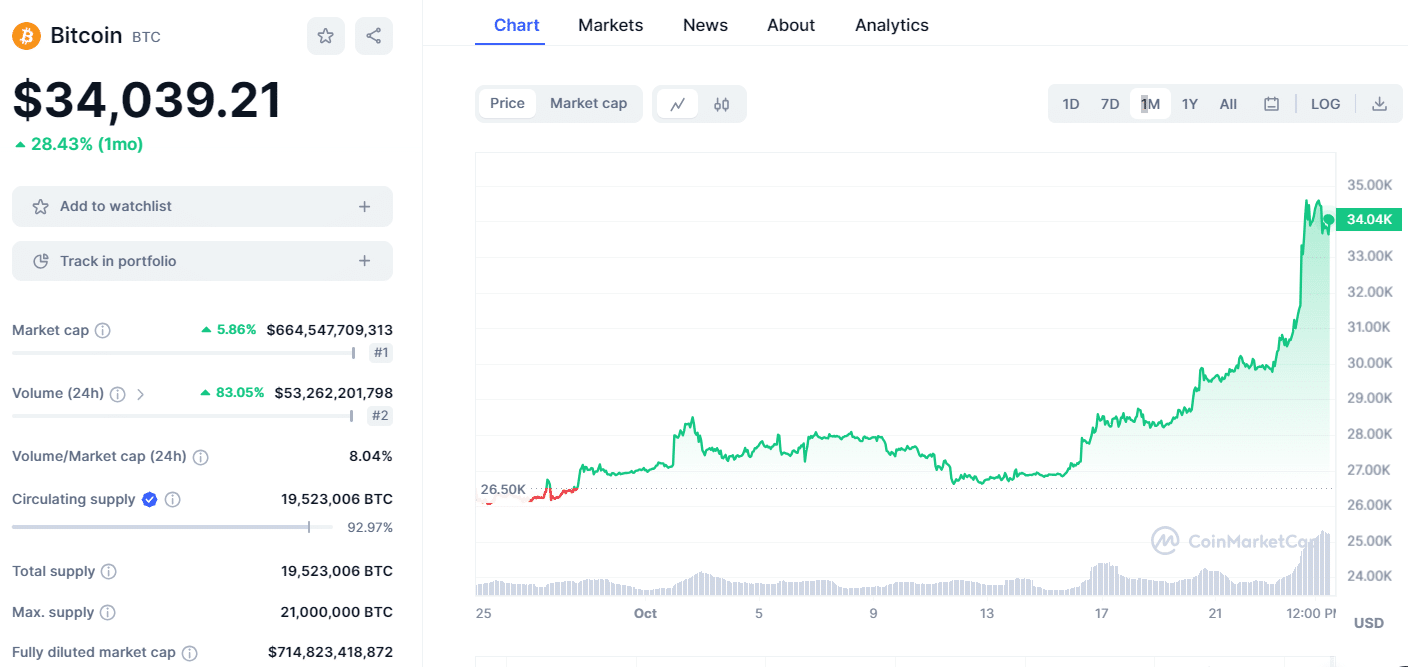The height and width of the screenshot is (667, 1408).
Task: Click the 92.97% supply percentage
Action: click(371, 527)
